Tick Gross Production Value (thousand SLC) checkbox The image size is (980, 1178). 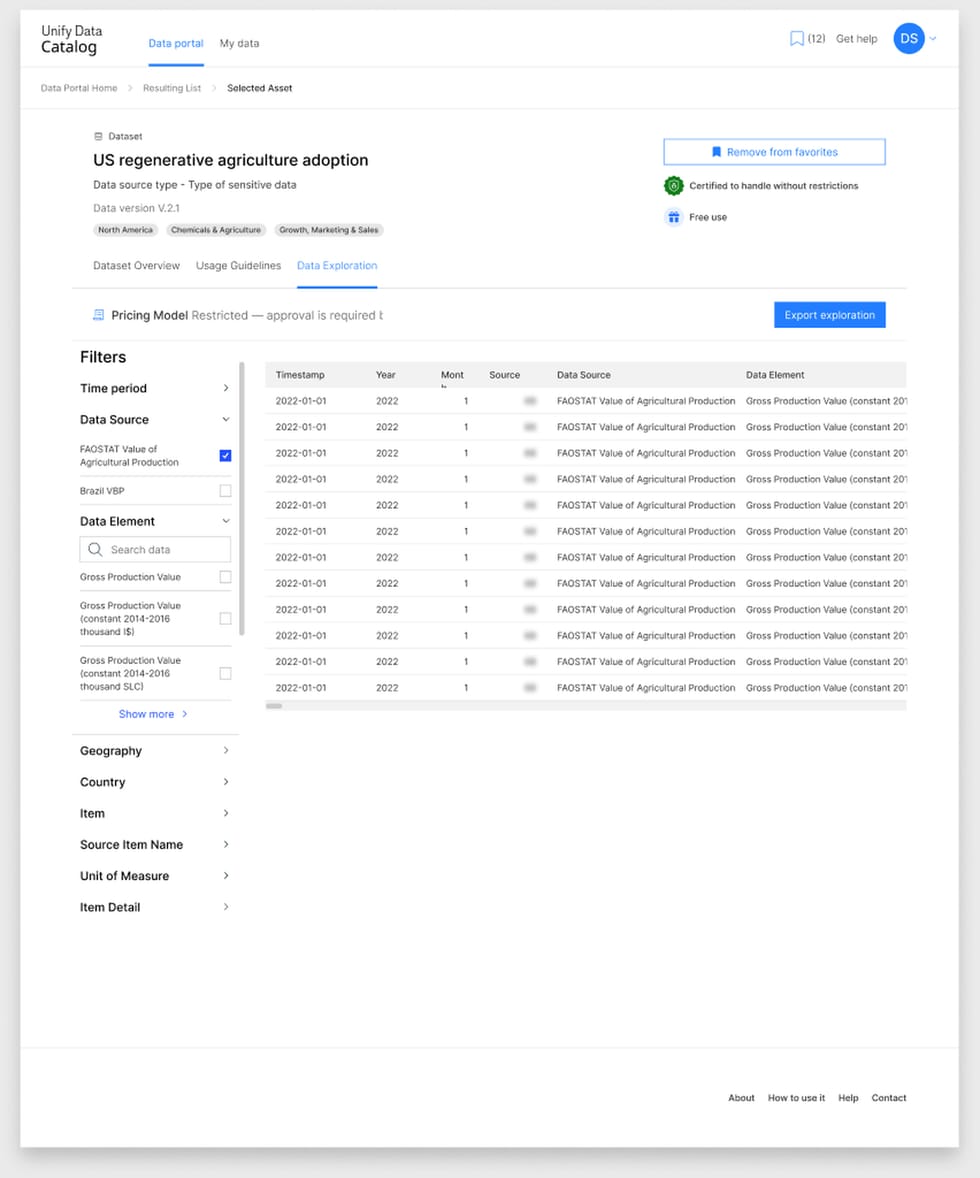point(225,673)
